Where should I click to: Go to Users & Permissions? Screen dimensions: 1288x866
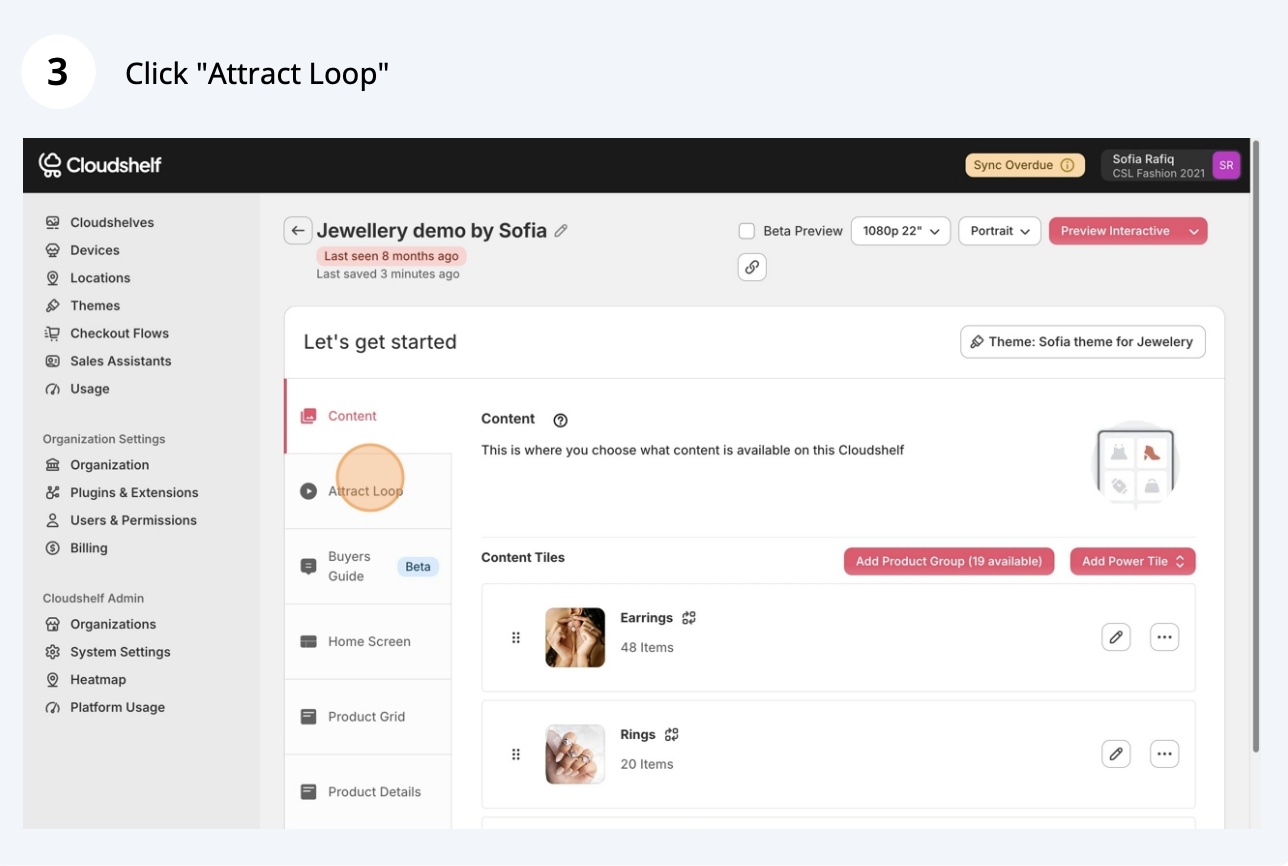(x=133, y=520)
